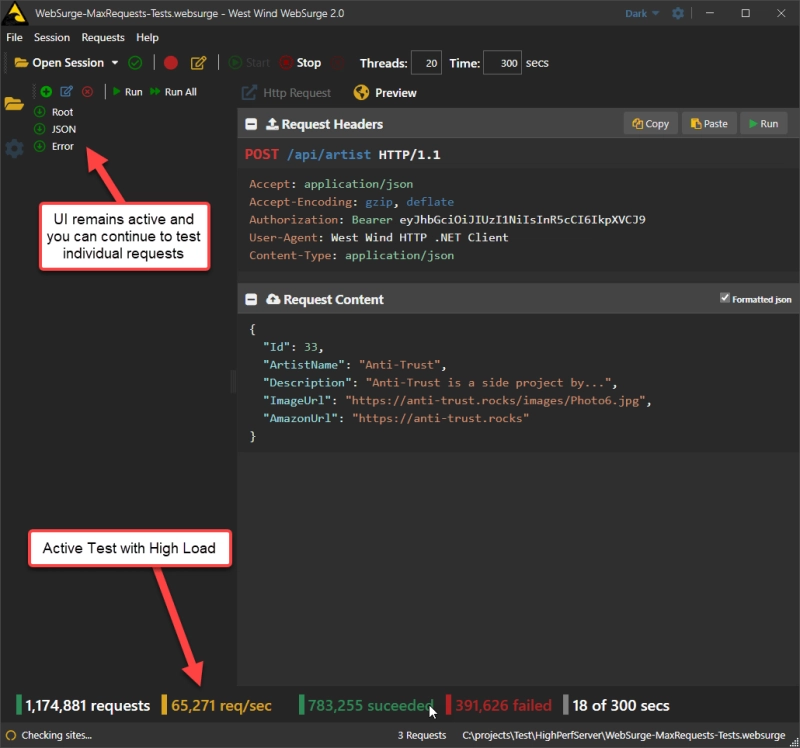Switch to the Http Request tab
This screenshot has height=748, width=800.
286,93
